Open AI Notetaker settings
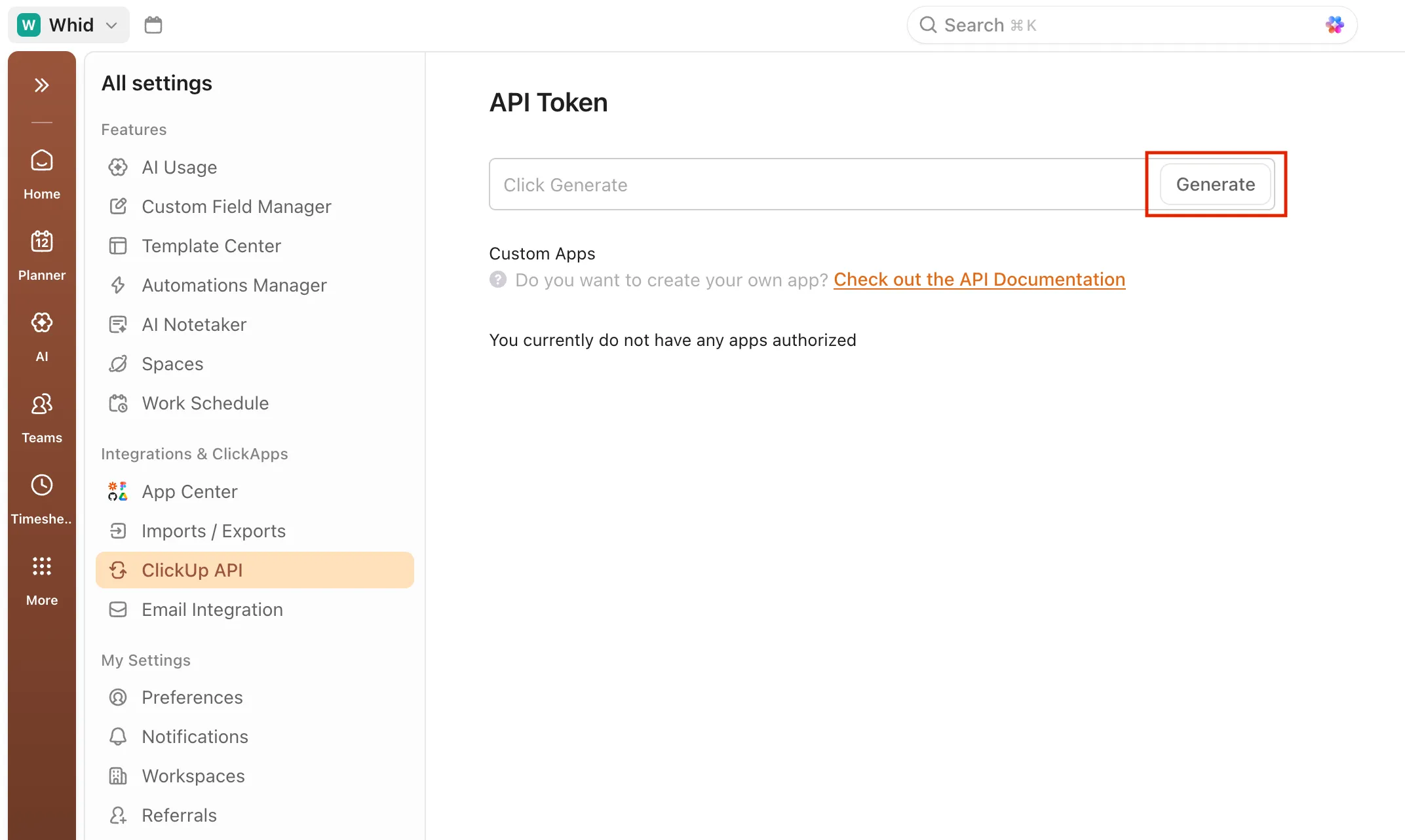This screenshot has width=1405, height=840. coord(255,325)
